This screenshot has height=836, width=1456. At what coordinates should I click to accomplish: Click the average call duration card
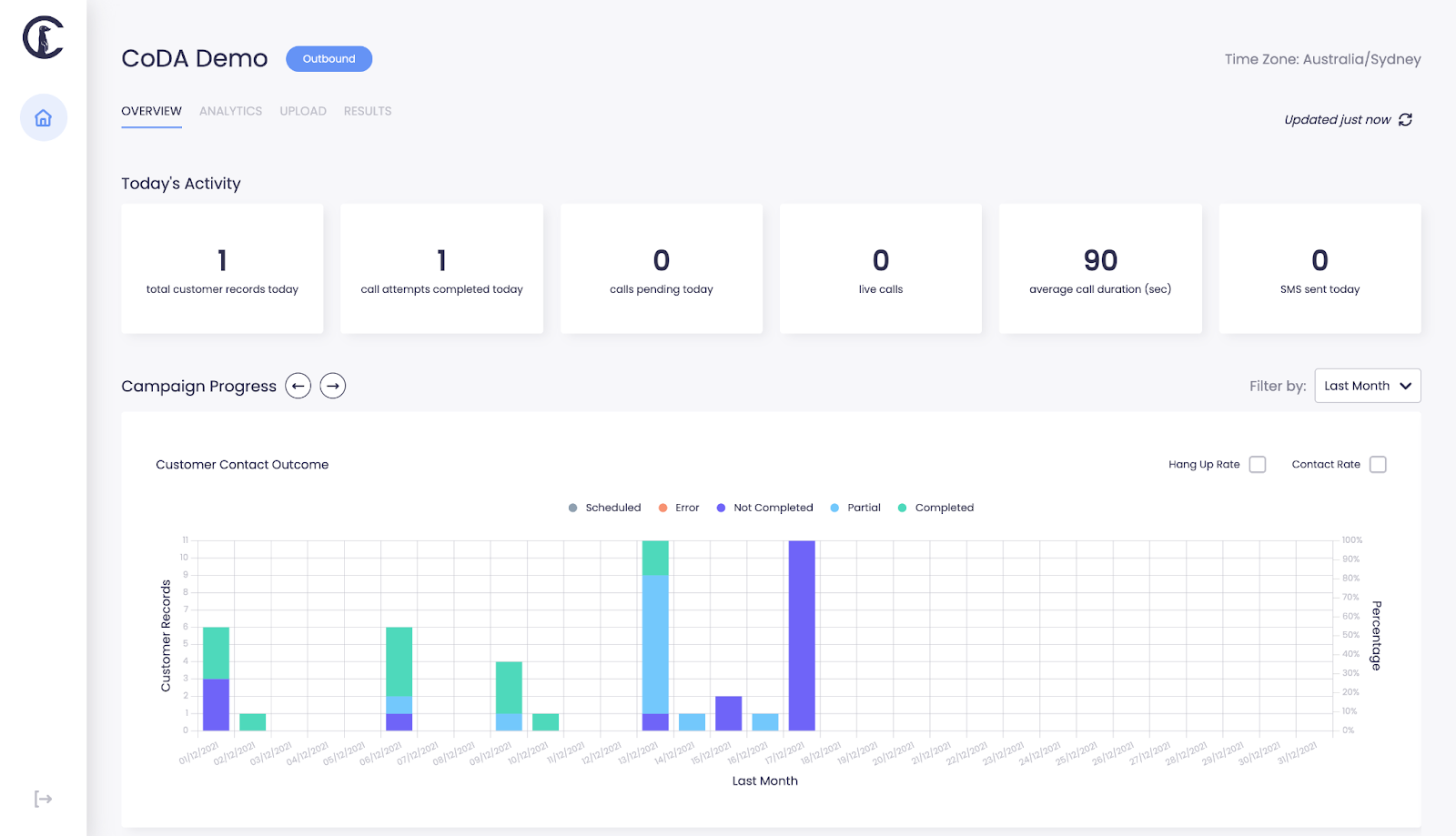pos(1100,268)
